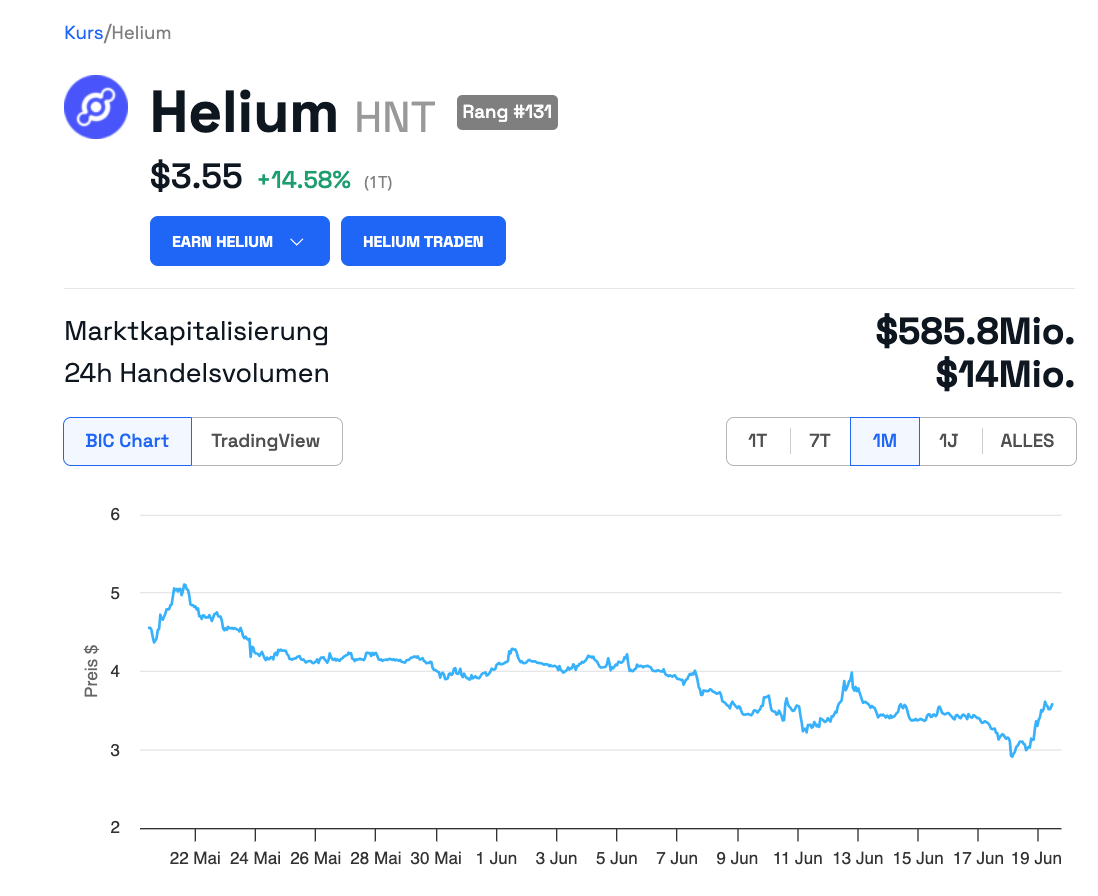Image resolution: width=1098 pixels, height=896 pixels.
Task: Click the price line peak near 22 Mai
Action: click(184, 586)
